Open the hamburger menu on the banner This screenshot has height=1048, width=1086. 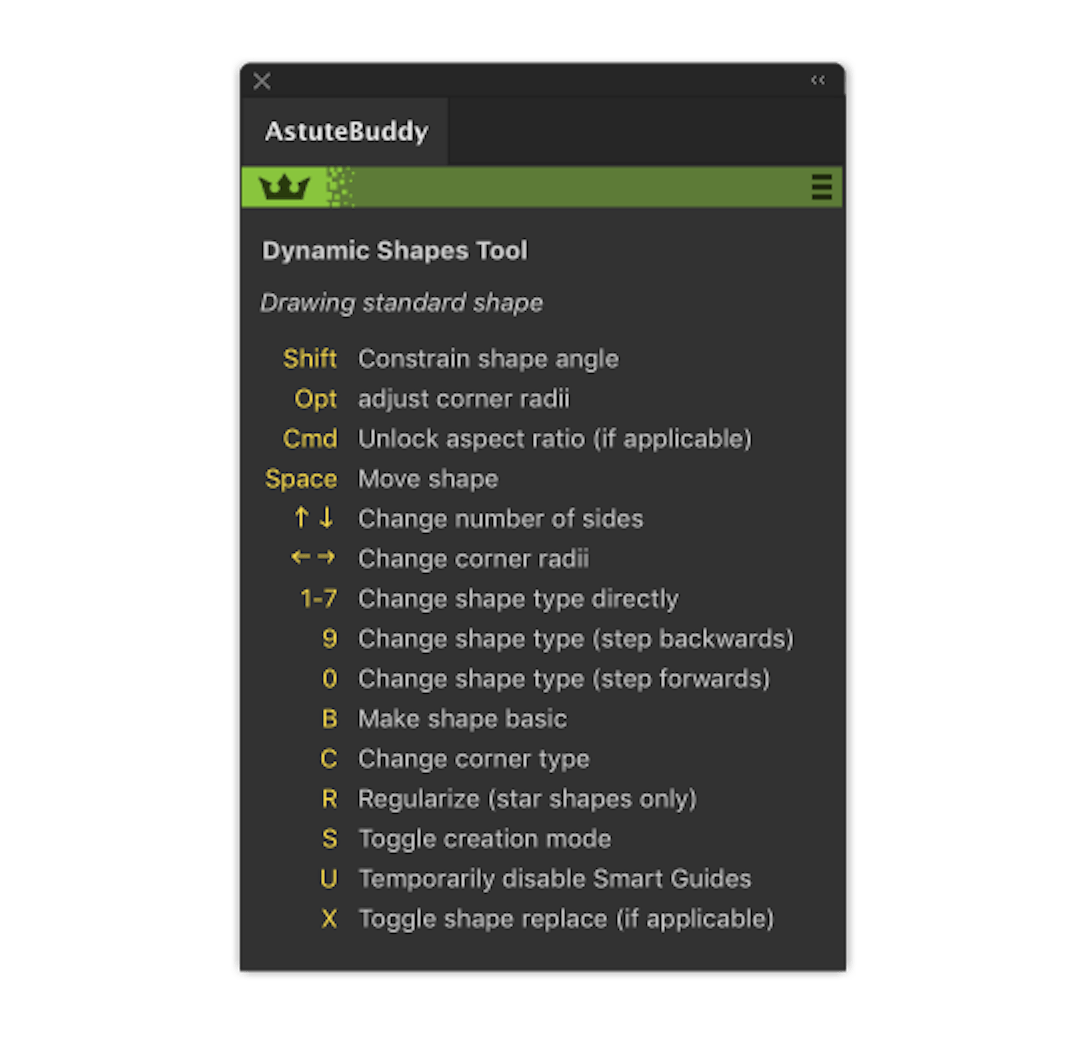(x=821, y=186)
